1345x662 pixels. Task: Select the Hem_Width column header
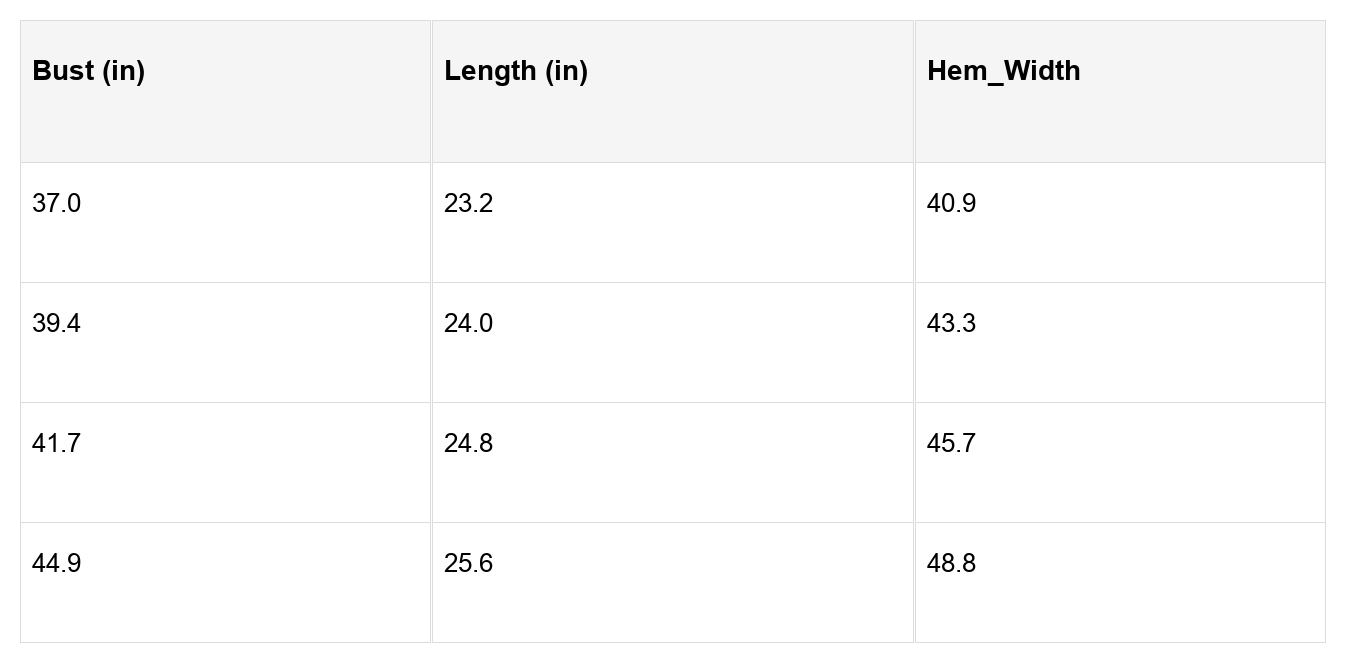[x=1003, y=71]
